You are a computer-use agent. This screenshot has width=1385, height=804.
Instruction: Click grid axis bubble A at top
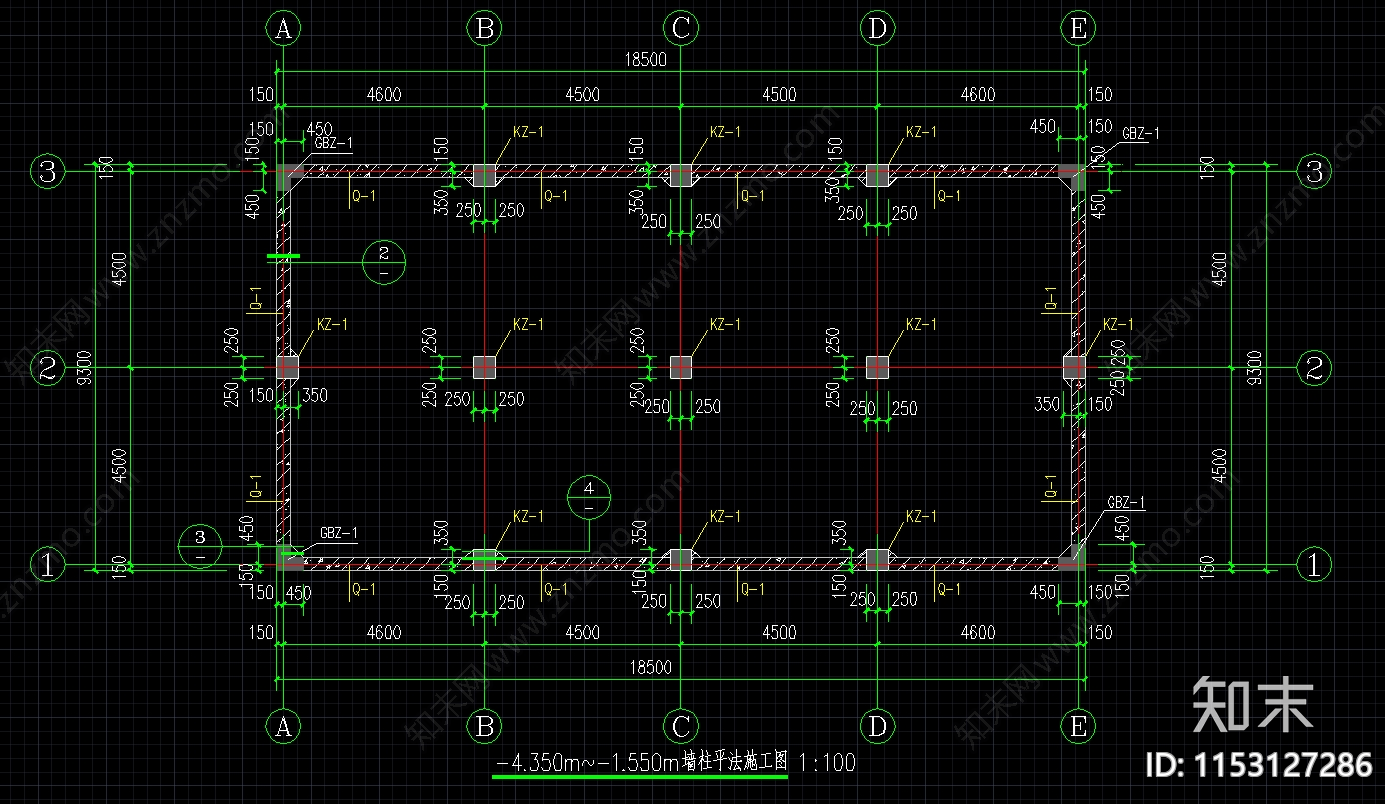(x=284, y=30)
